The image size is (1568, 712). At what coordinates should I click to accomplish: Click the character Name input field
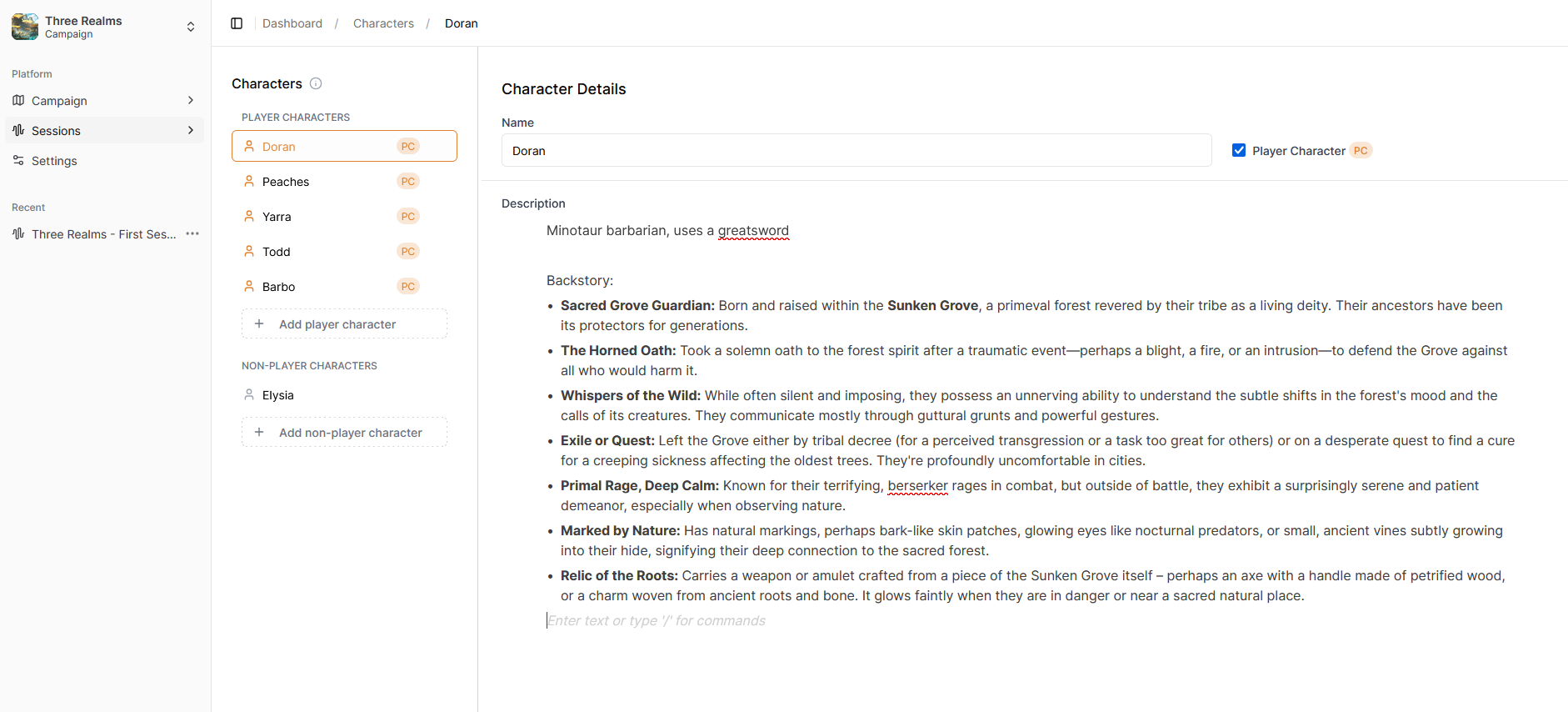pyautogui.click(x=856, y=151)
